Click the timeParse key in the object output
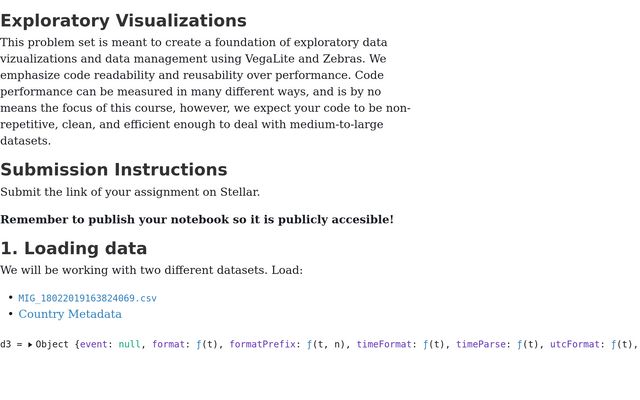The height and width of the screenshot is (400, 640). point(481,344)
